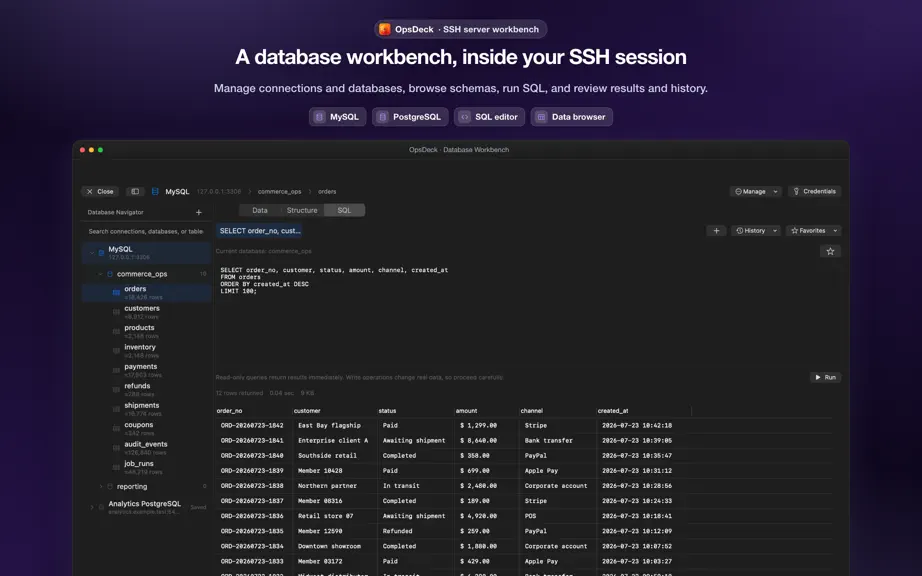922x576 pixels.
Task: Select the SQL tab
Action: click(345, 210)
